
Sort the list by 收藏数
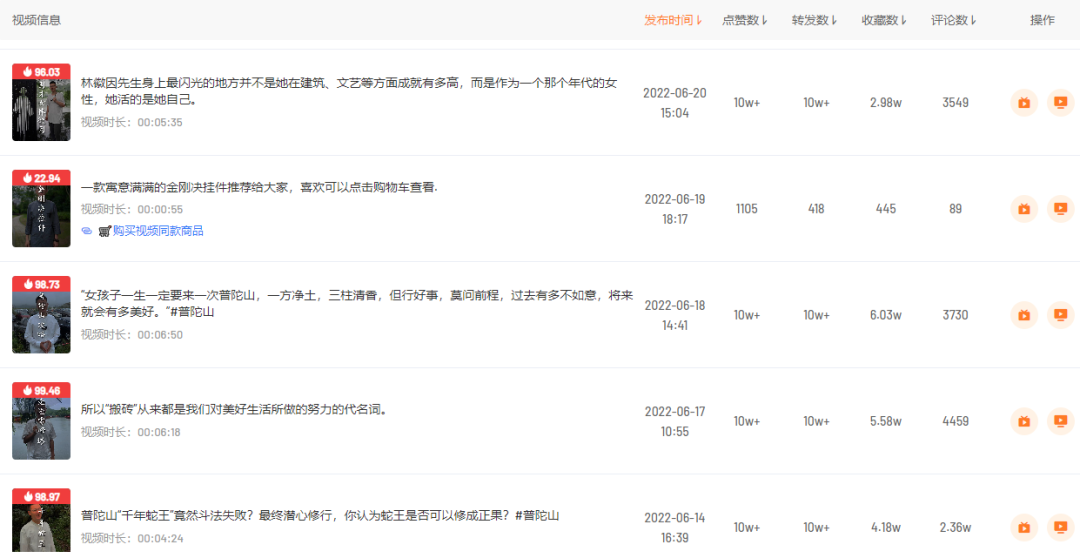tap(884, 20)
